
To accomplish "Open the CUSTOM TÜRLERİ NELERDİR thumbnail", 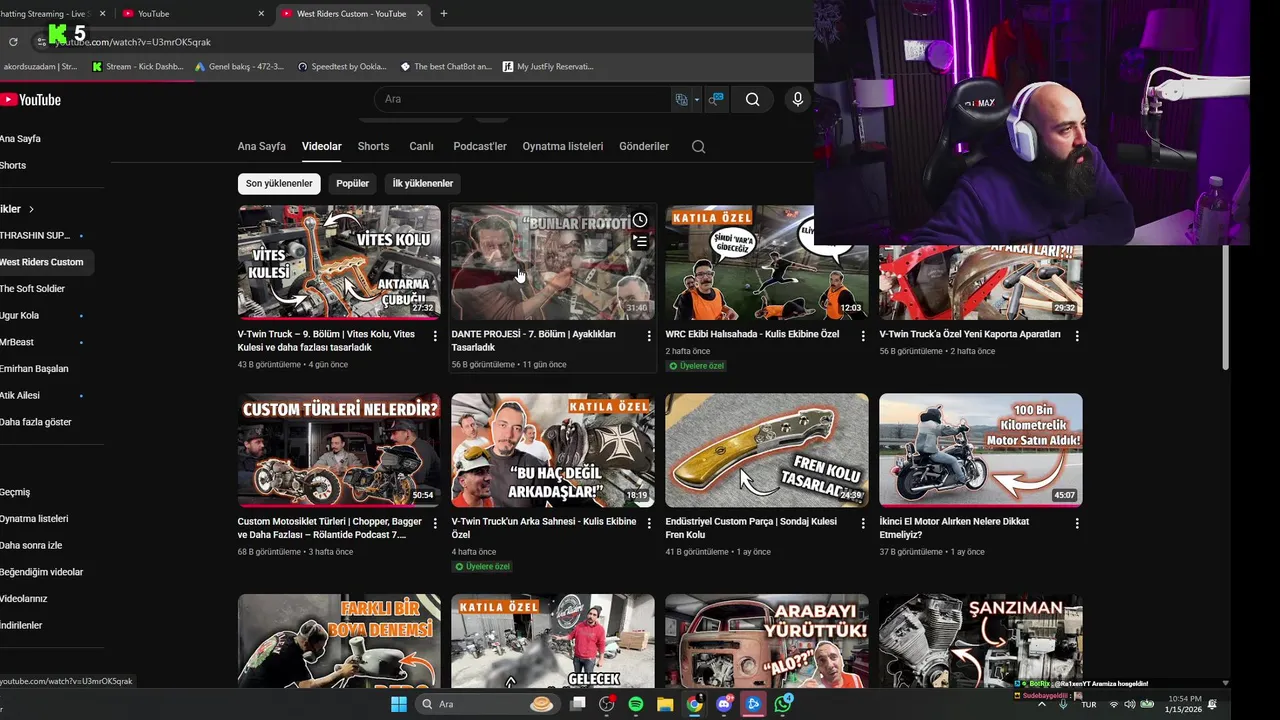I will coord(339,450).
